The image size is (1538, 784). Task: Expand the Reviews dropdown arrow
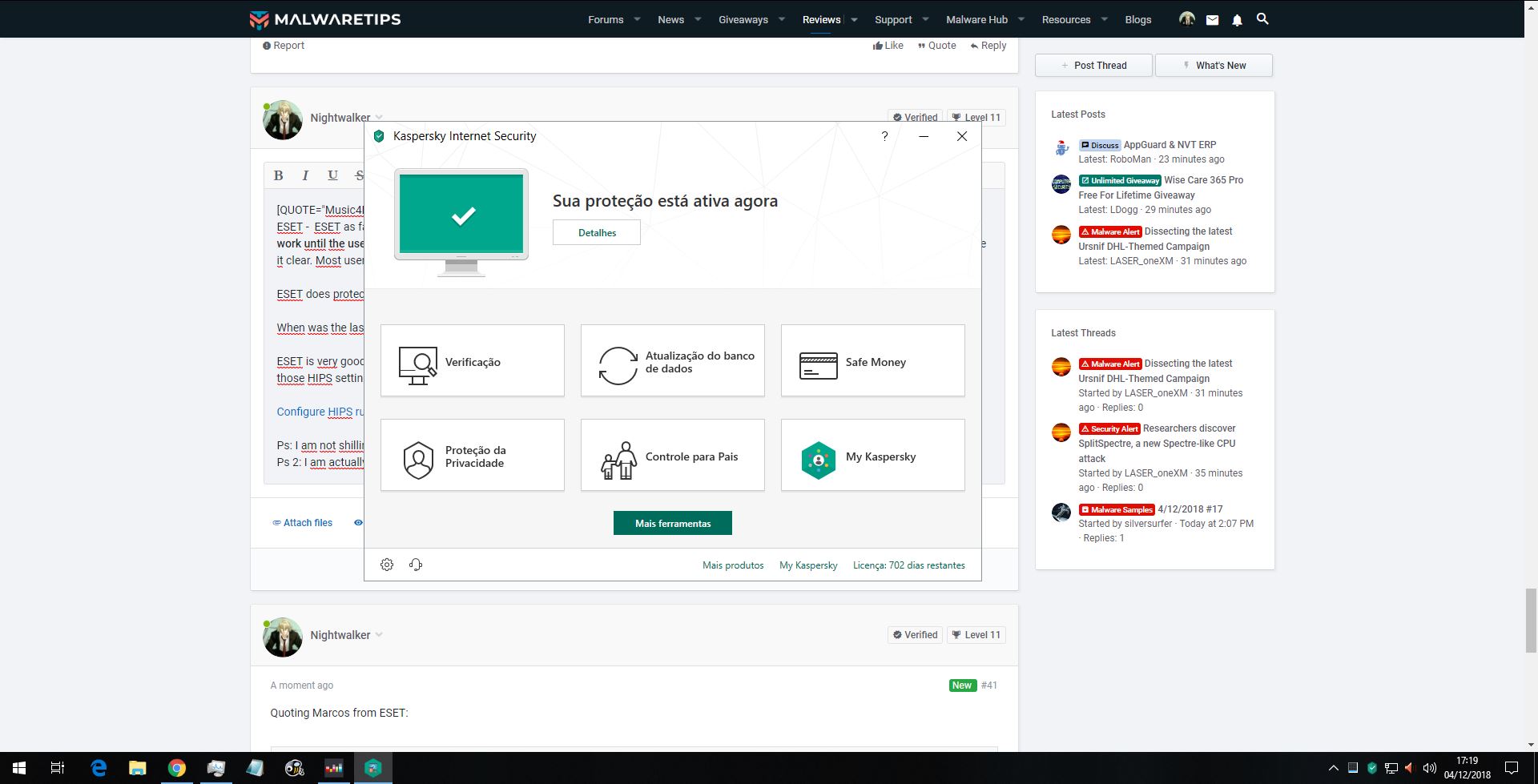pyautogui.click(x=855, y=19)
